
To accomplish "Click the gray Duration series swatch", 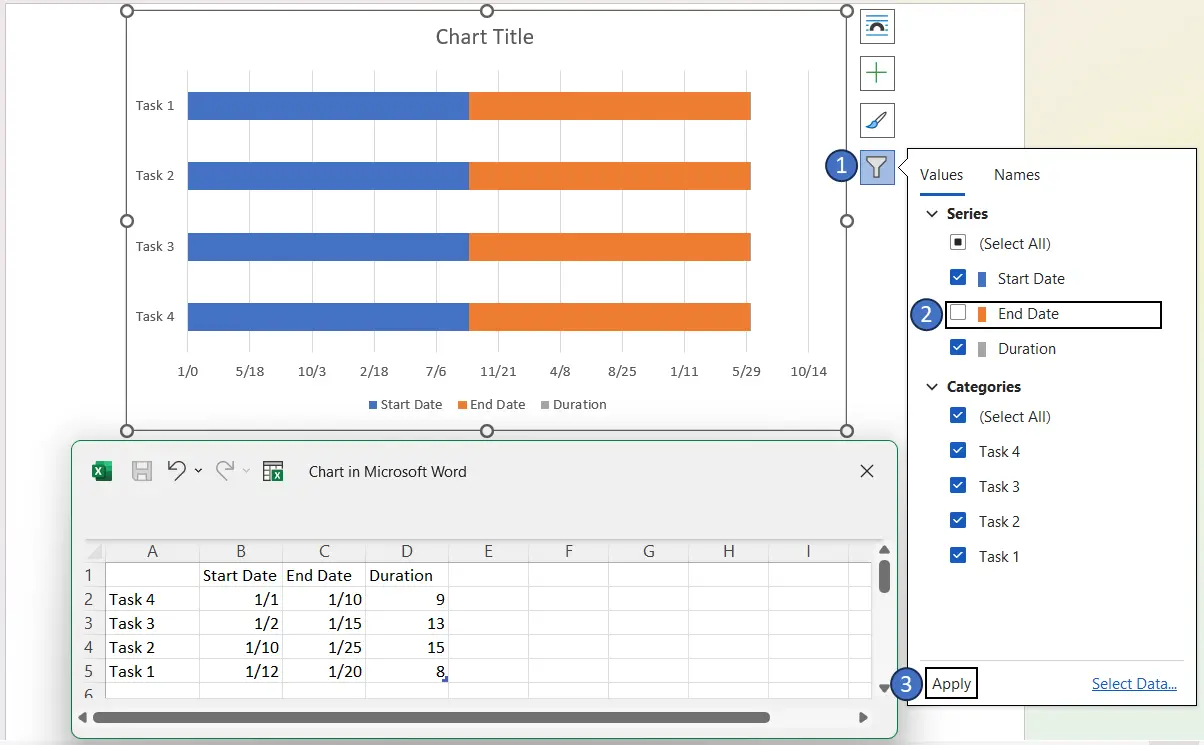I will point(981,349).
